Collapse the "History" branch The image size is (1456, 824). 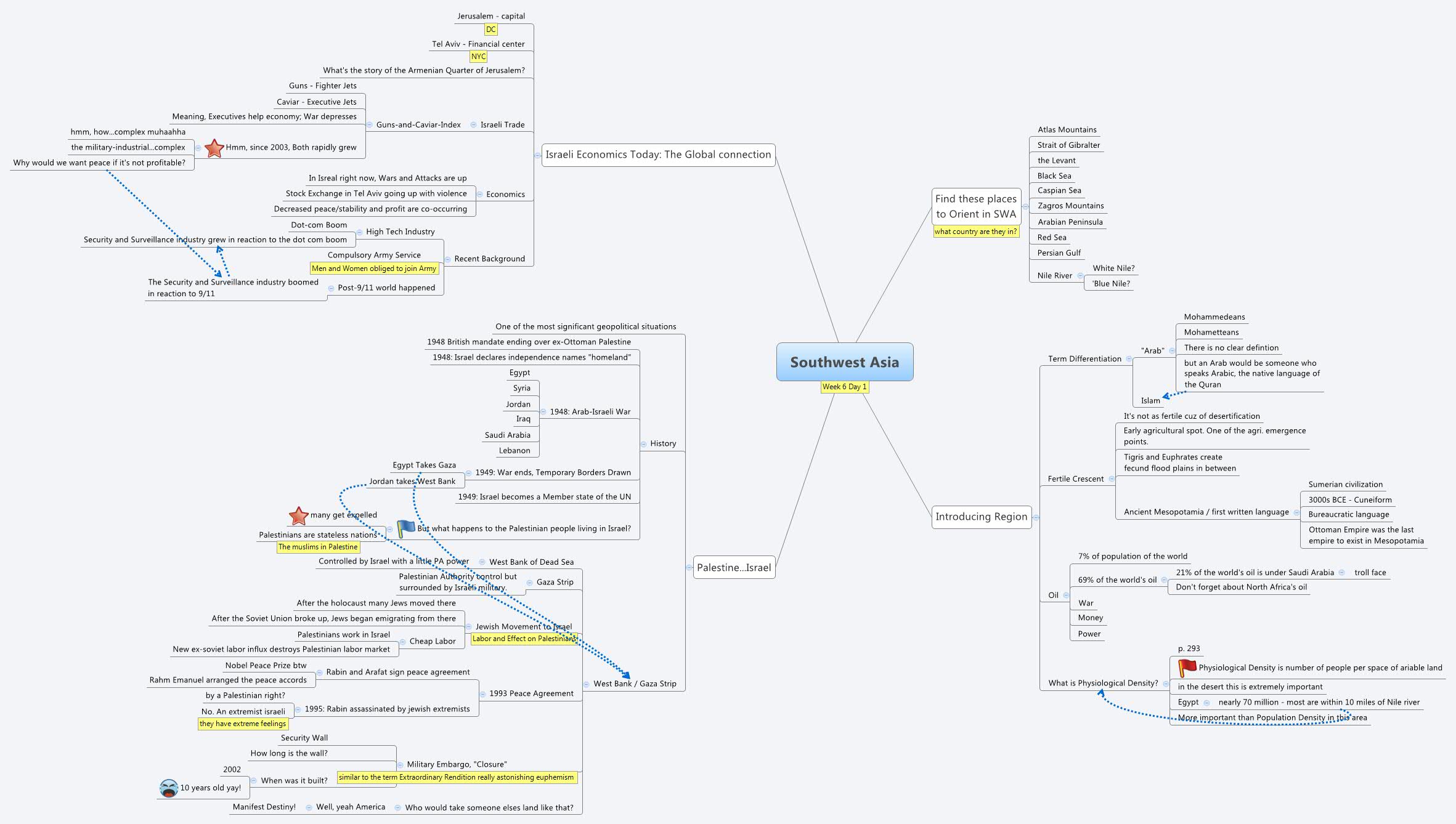coord(643,443)
